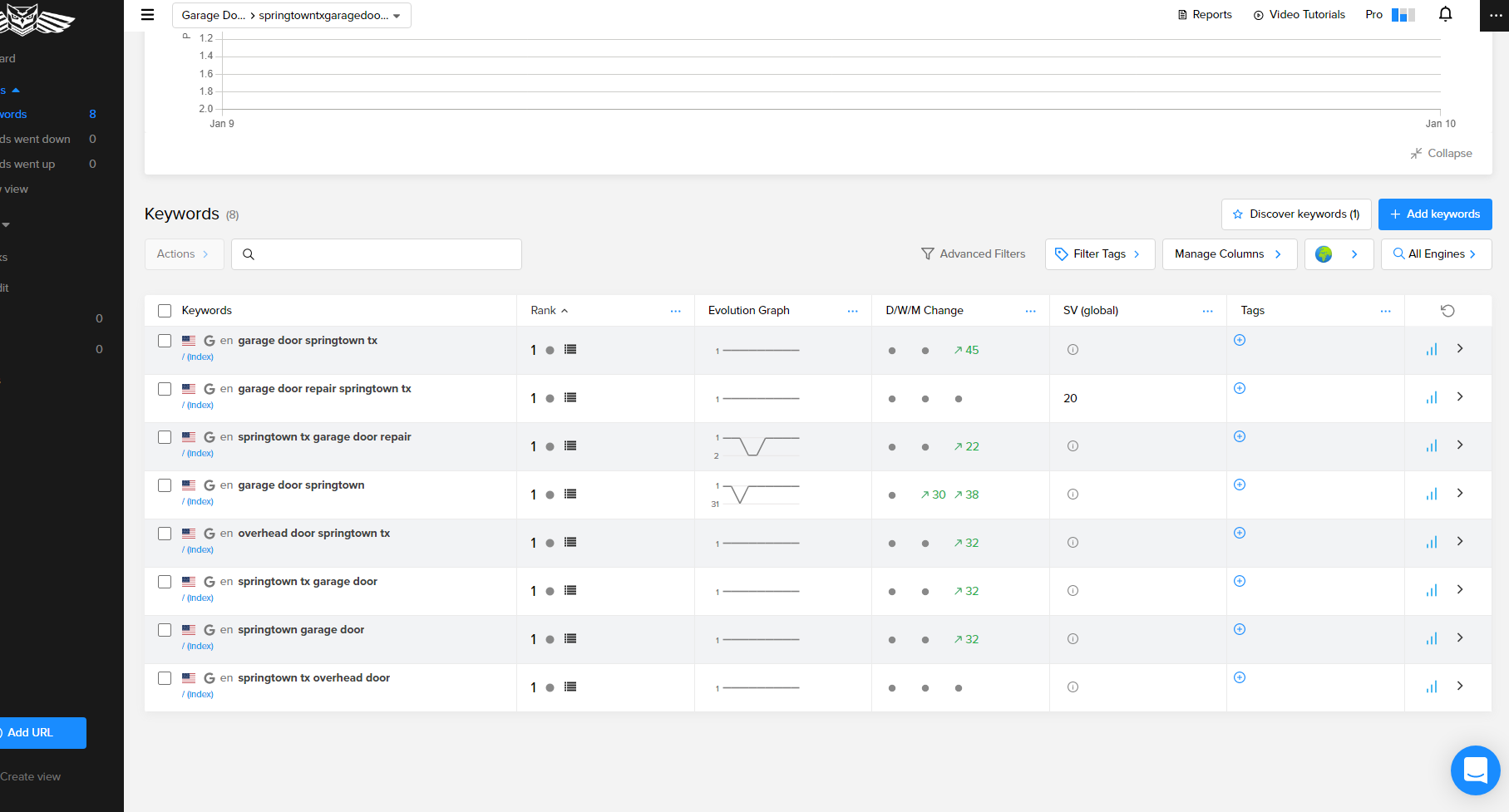Open the chat support bubble

click(1475, 770)
